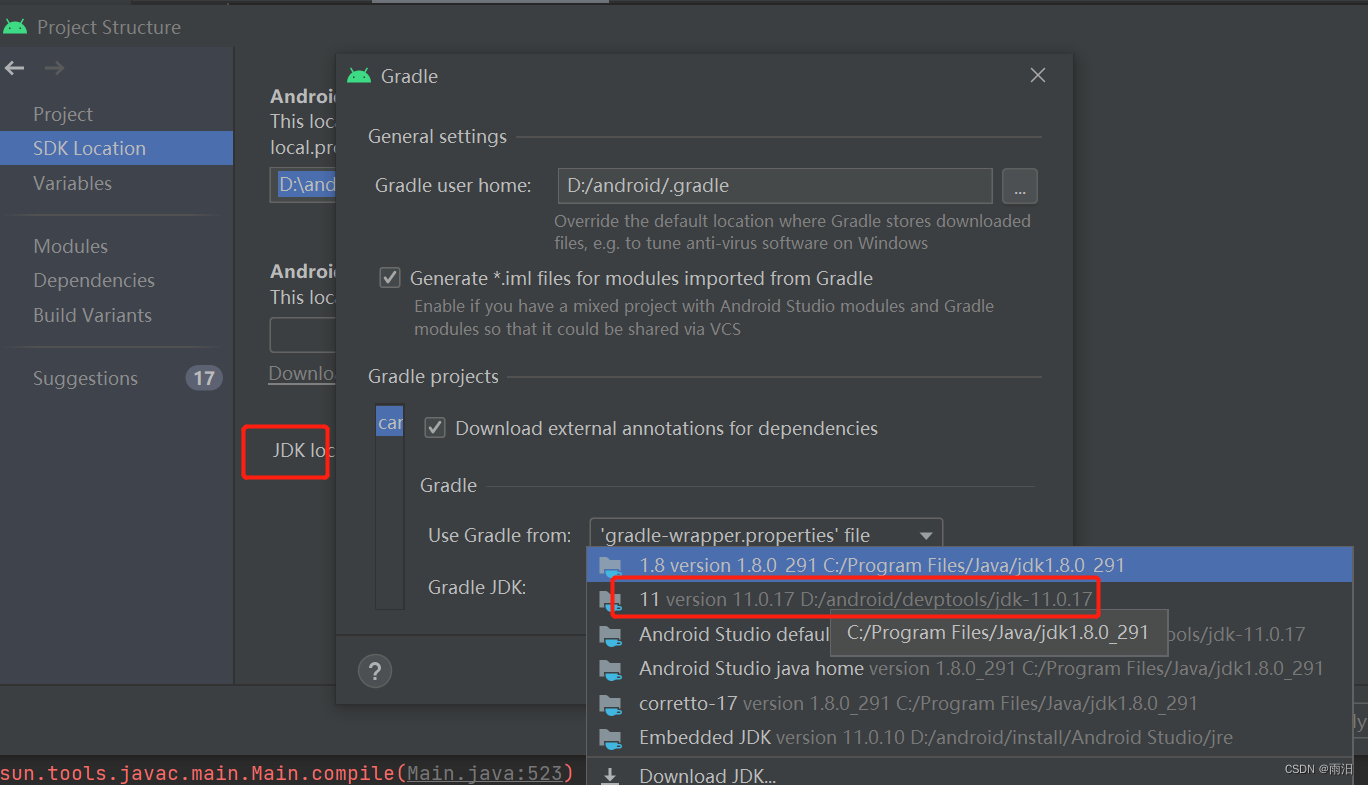The width and height of the screenshot is (1368, 785).
Task: Click folder icon of Embedded JDK entry
Action: (x=609, y=738)
